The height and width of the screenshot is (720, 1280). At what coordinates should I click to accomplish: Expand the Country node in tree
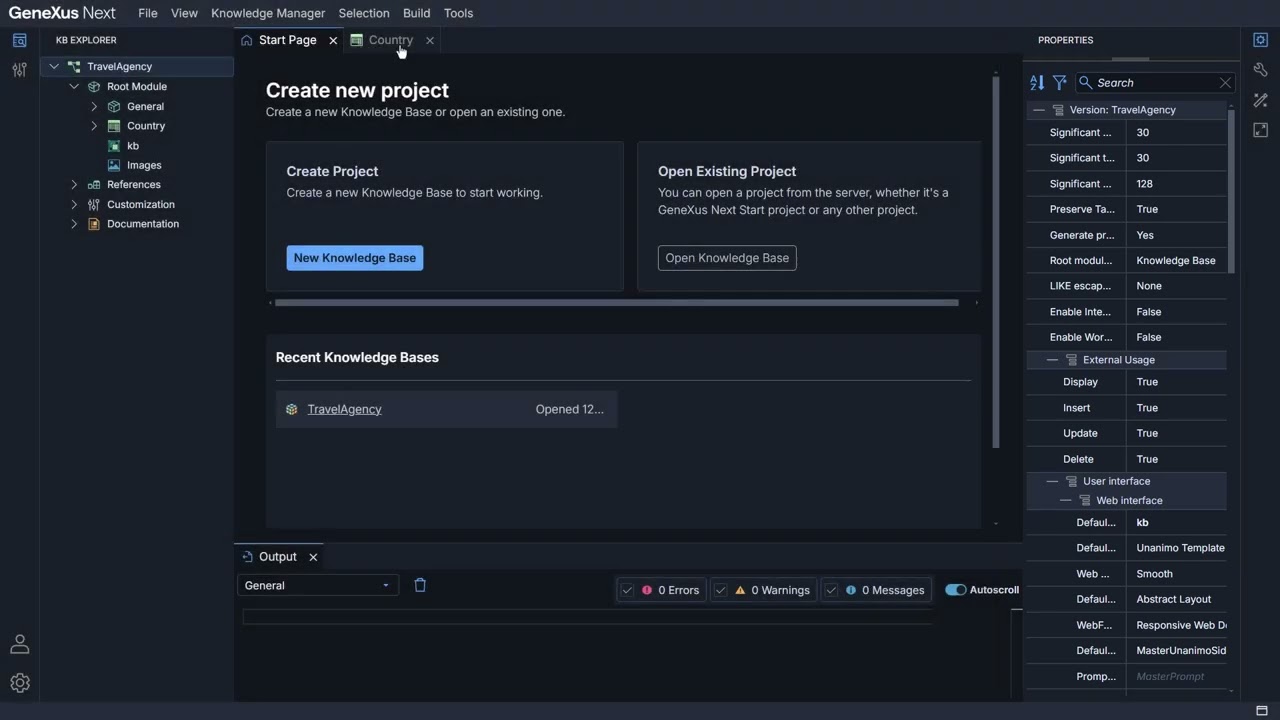[x=94, y=126]
